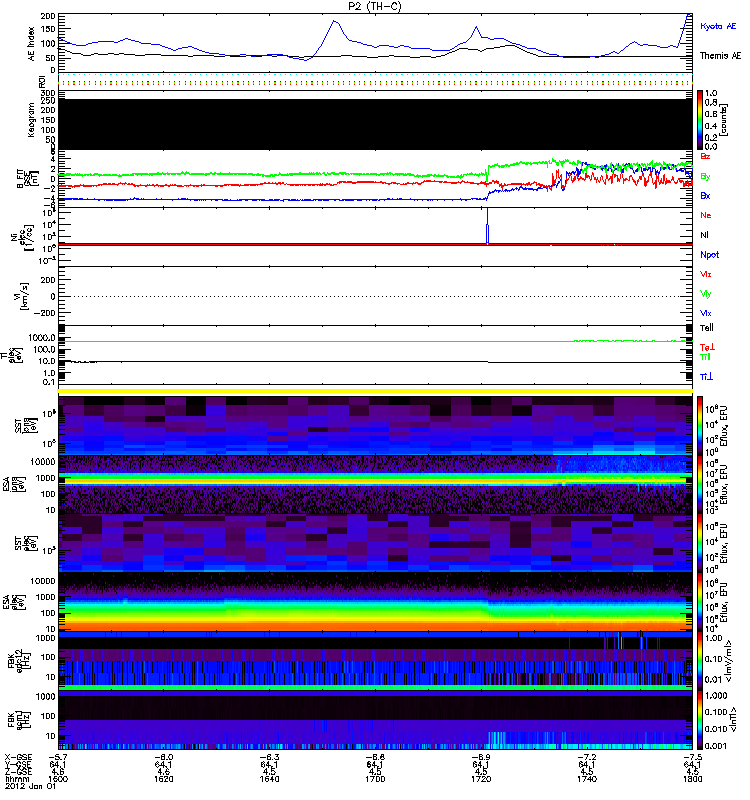Click the Keogram counts color bar
Viewport: 750px width, 800px height.
pyautogui.click(x=700, y=120)
